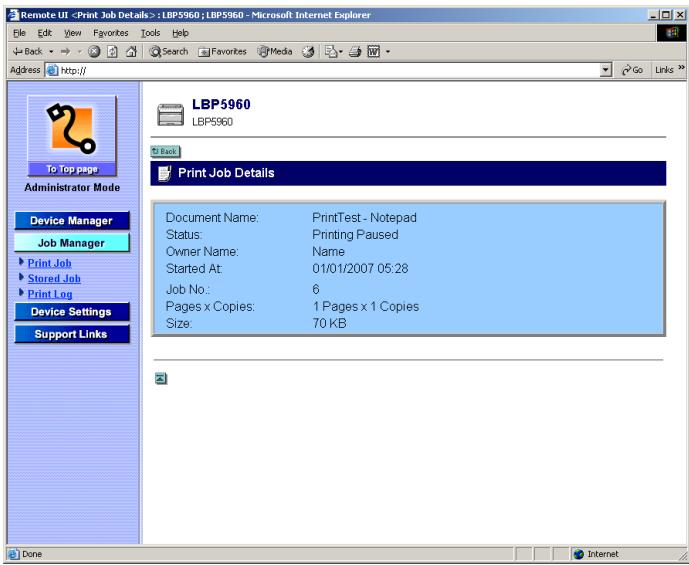Click the small green Back button
The image size is (689, 565).
165,152
